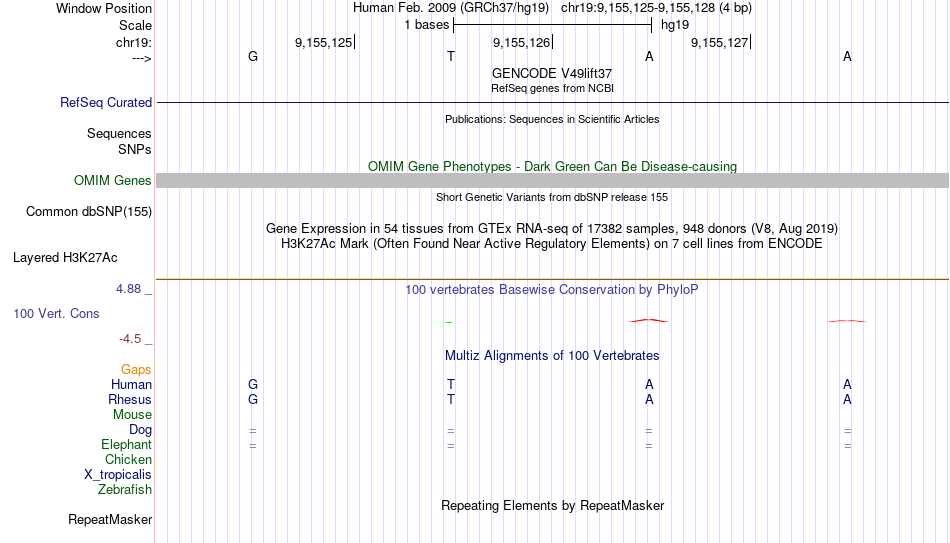This screenshot has height=543, width=950.
Task: Click the 100 vertebrates Basewise Conservation by PhyloP title
Action: pos(551,290)
